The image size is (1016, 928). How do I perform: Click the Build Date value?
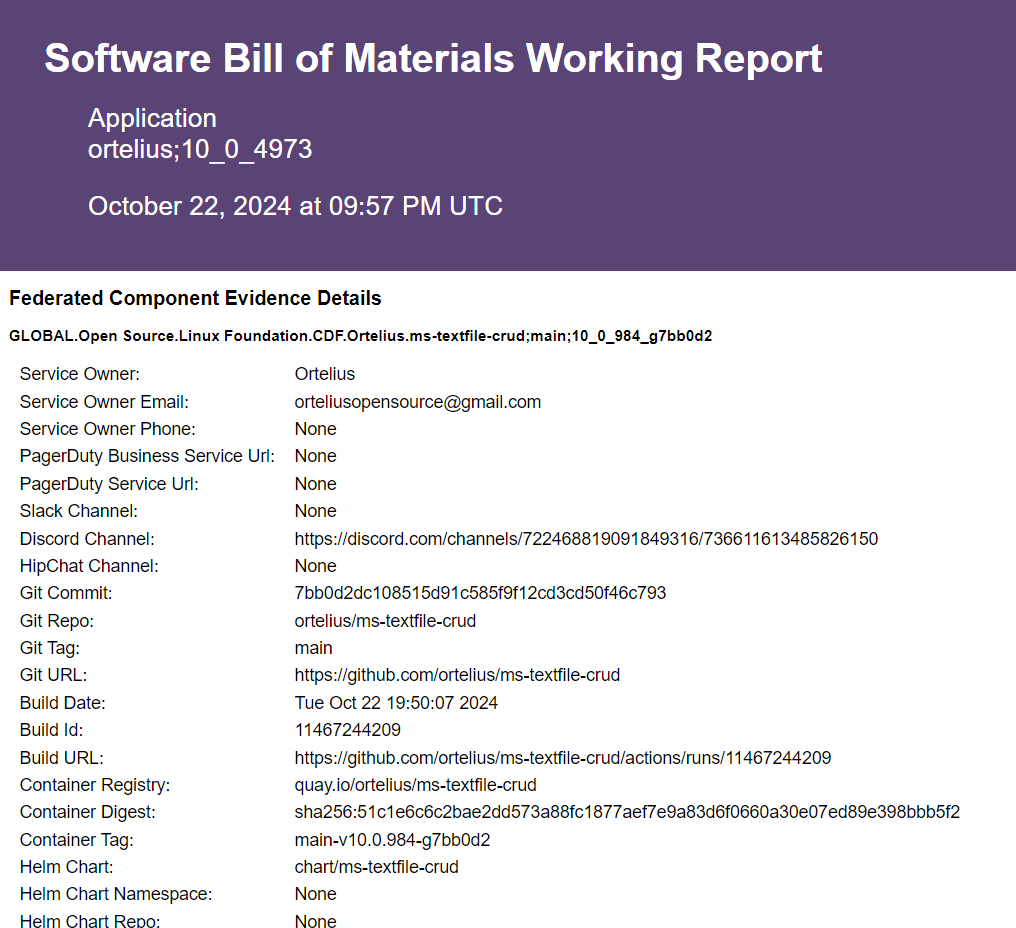(396, 703)
